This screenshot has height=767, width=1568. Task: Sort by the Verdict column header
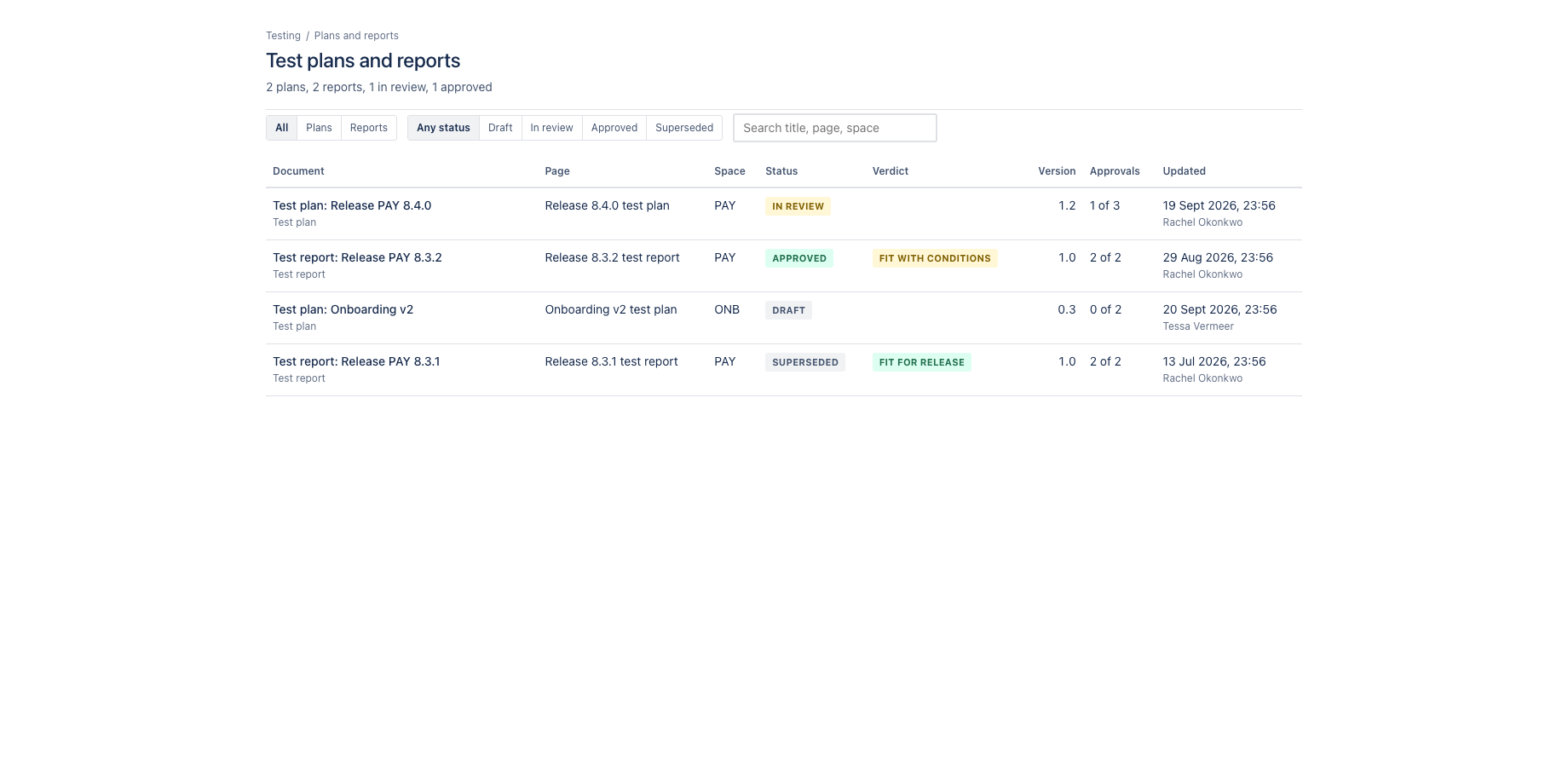pos(891,171)
